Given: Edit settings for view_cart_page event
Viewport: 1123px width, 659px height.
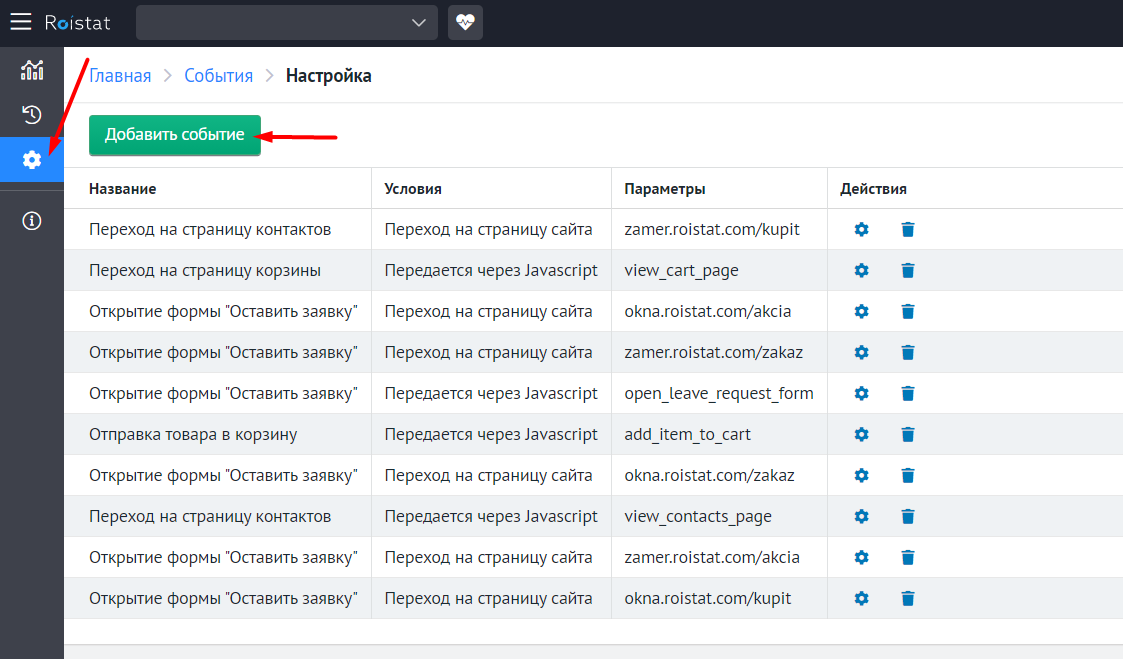Looking at the screenshot, I should 862,270.
